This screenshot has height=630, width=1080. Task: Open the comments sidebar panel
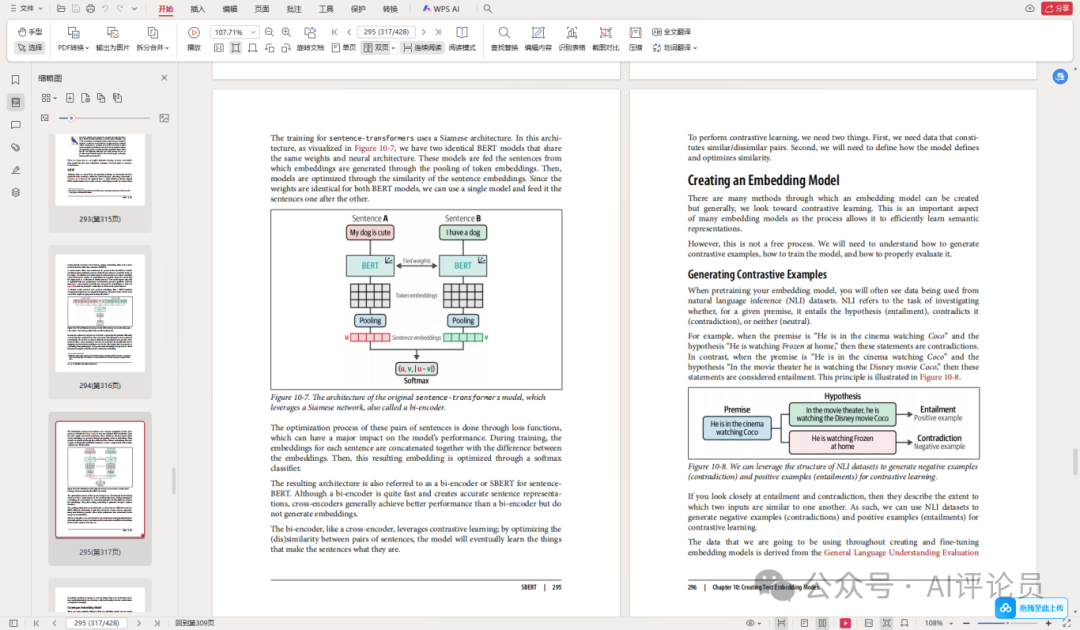tap(15, 125)
